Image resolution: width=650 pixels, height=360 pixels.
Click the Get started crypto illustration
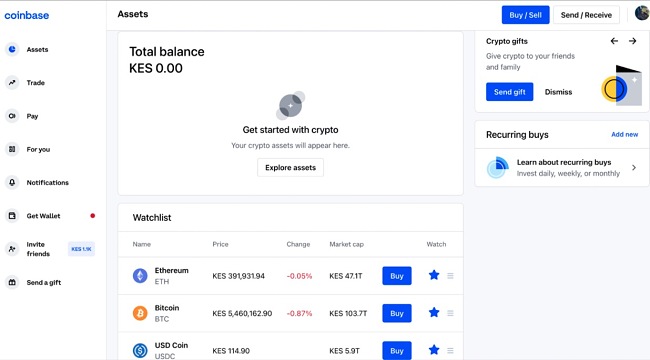[291, 105]
